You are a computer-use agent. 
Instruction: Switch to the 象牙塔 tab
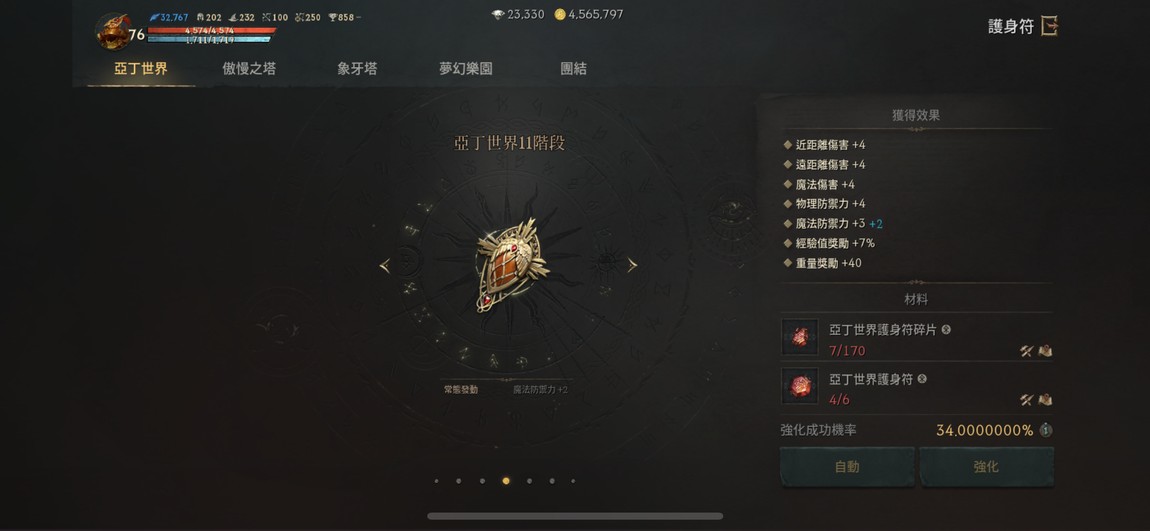(357, 69)
